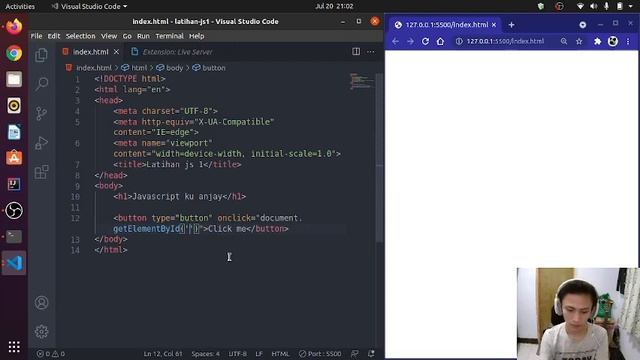Viewport: 640px width, 360px height.
Task: Open the Chrome extensions puzzle icon
Action: point(598,41)
